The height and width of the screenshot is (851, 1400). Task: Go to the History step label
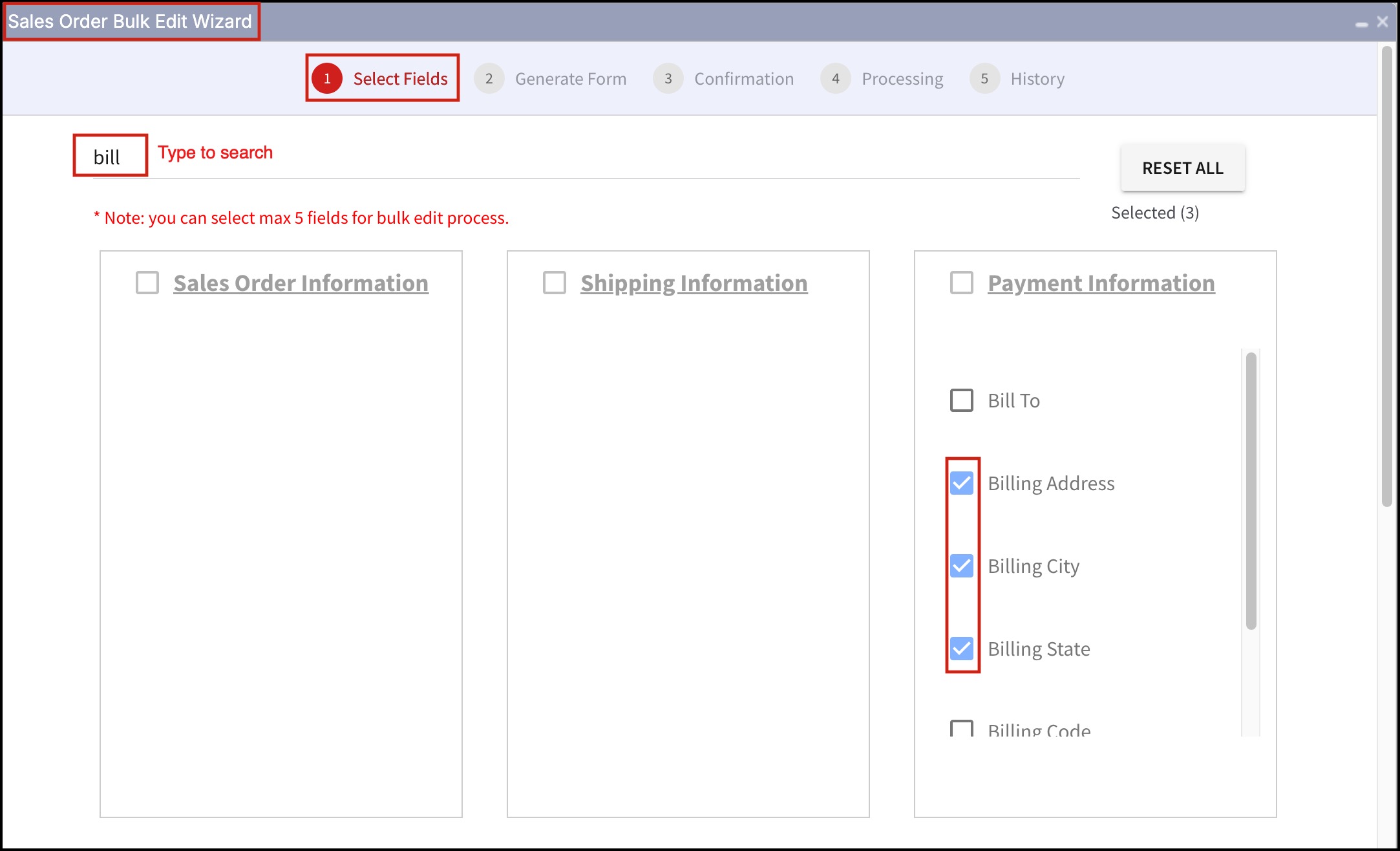(x=1037, y=79)
